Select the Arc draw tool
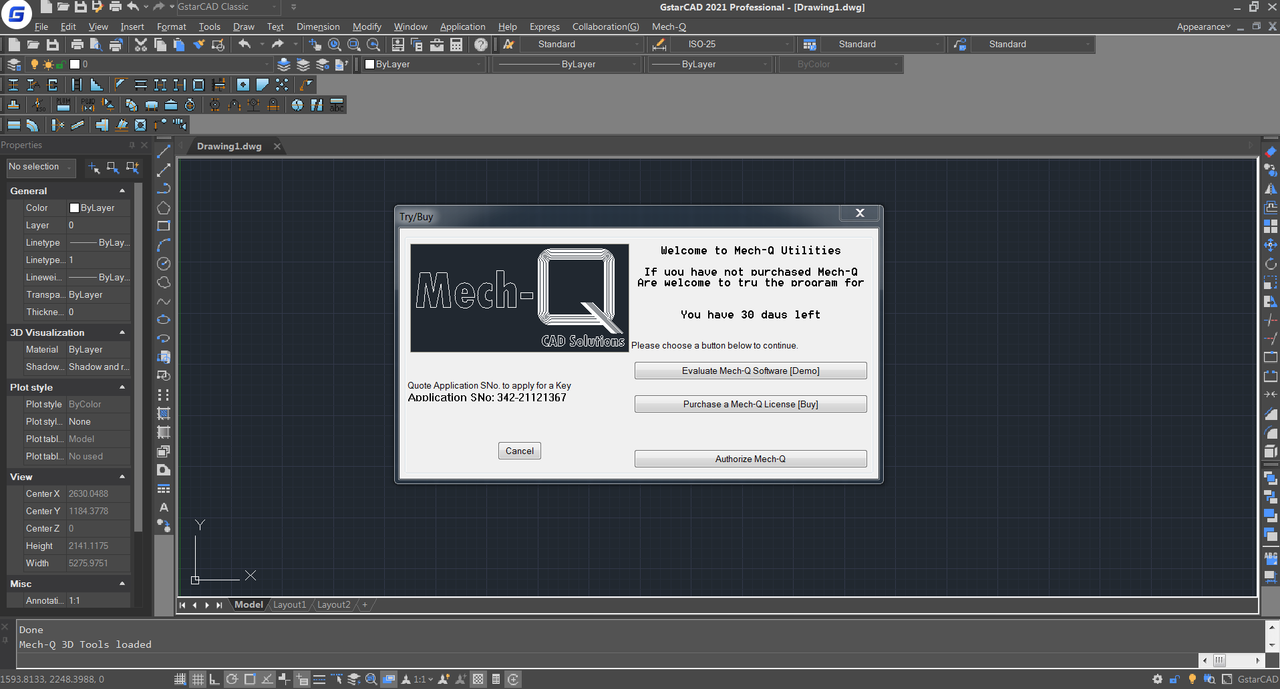Image resolution: width=1280 pixels, height=689 pixels. click(x=164, y=245)
